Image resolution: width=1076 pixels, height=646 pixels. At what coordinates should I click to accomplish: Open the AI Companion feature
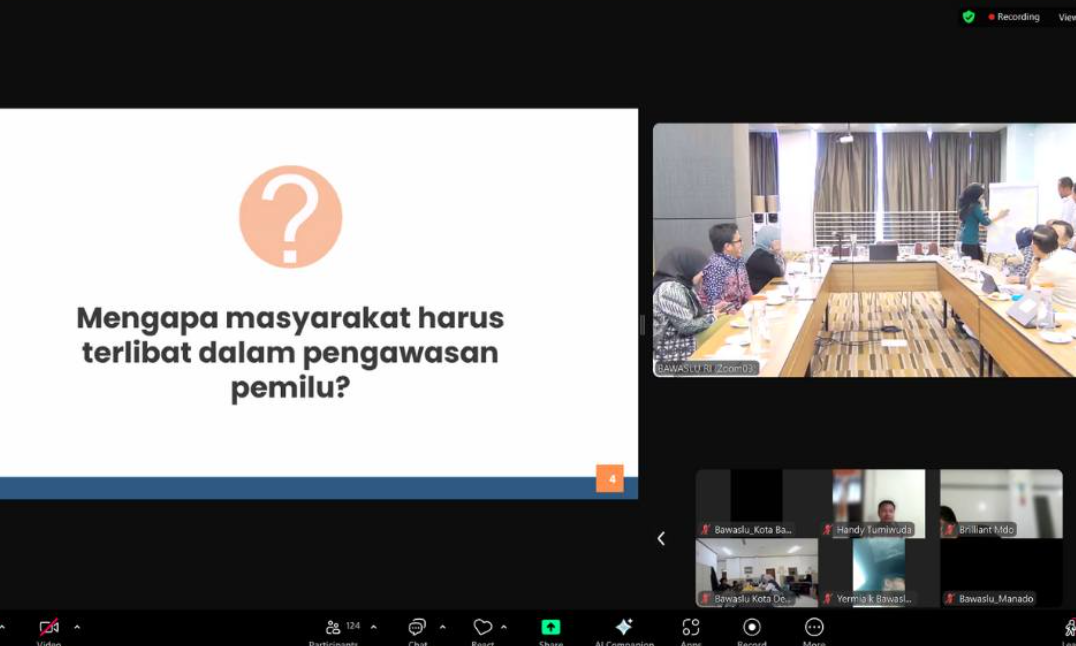[623, 628]
